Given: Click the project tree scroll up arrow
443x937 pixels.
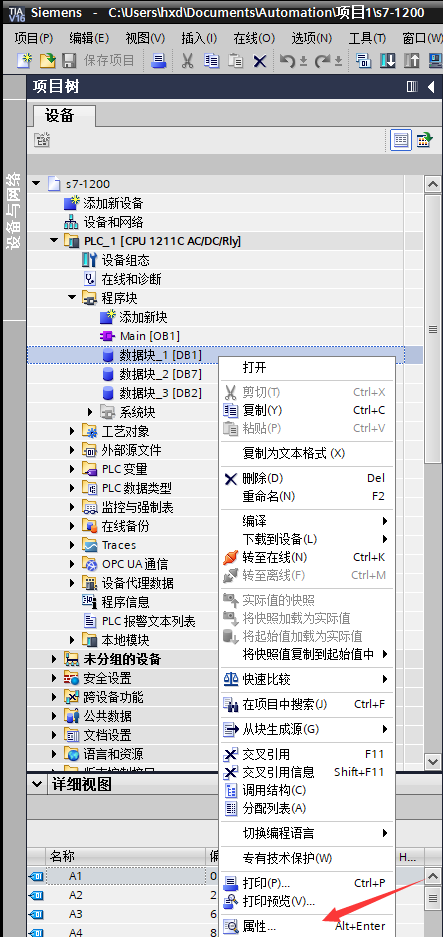Looking at the screenshot, I should coord(433,184).
